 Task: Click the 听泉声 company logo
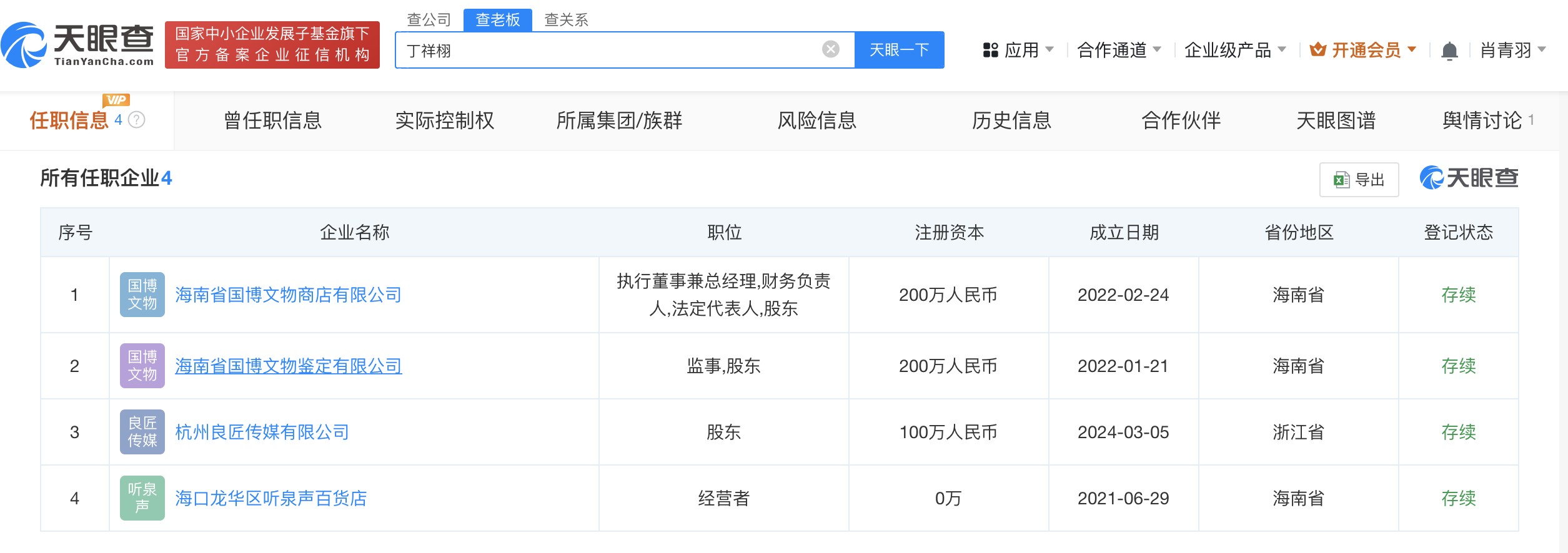142,498
